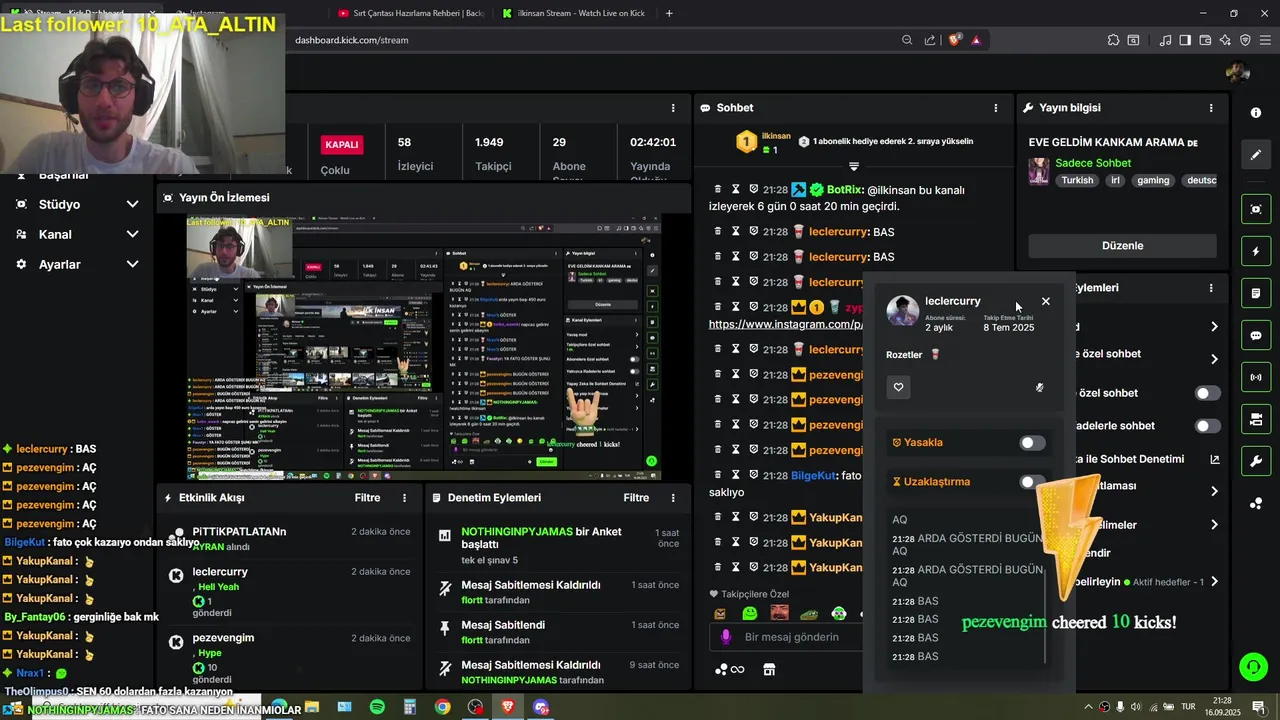Open the infinity points icon below chat input
Viewport: 1280px width, 720px height.
(x=730, y=669)
